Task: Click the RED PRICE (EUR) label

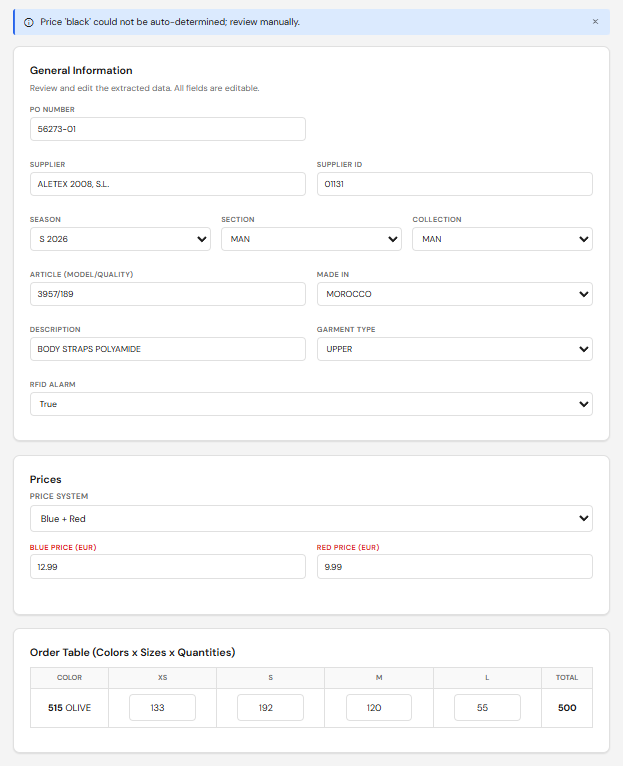Action: pyautogui.click(x=348, y=547)
